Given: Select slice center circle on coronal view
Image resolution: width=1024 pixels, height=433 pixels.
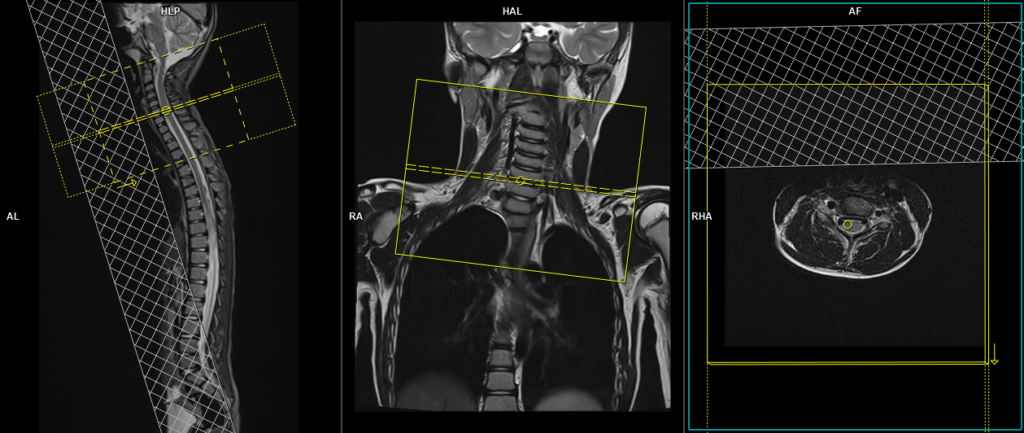Looking at the screenshot, I should pos(520,180).
